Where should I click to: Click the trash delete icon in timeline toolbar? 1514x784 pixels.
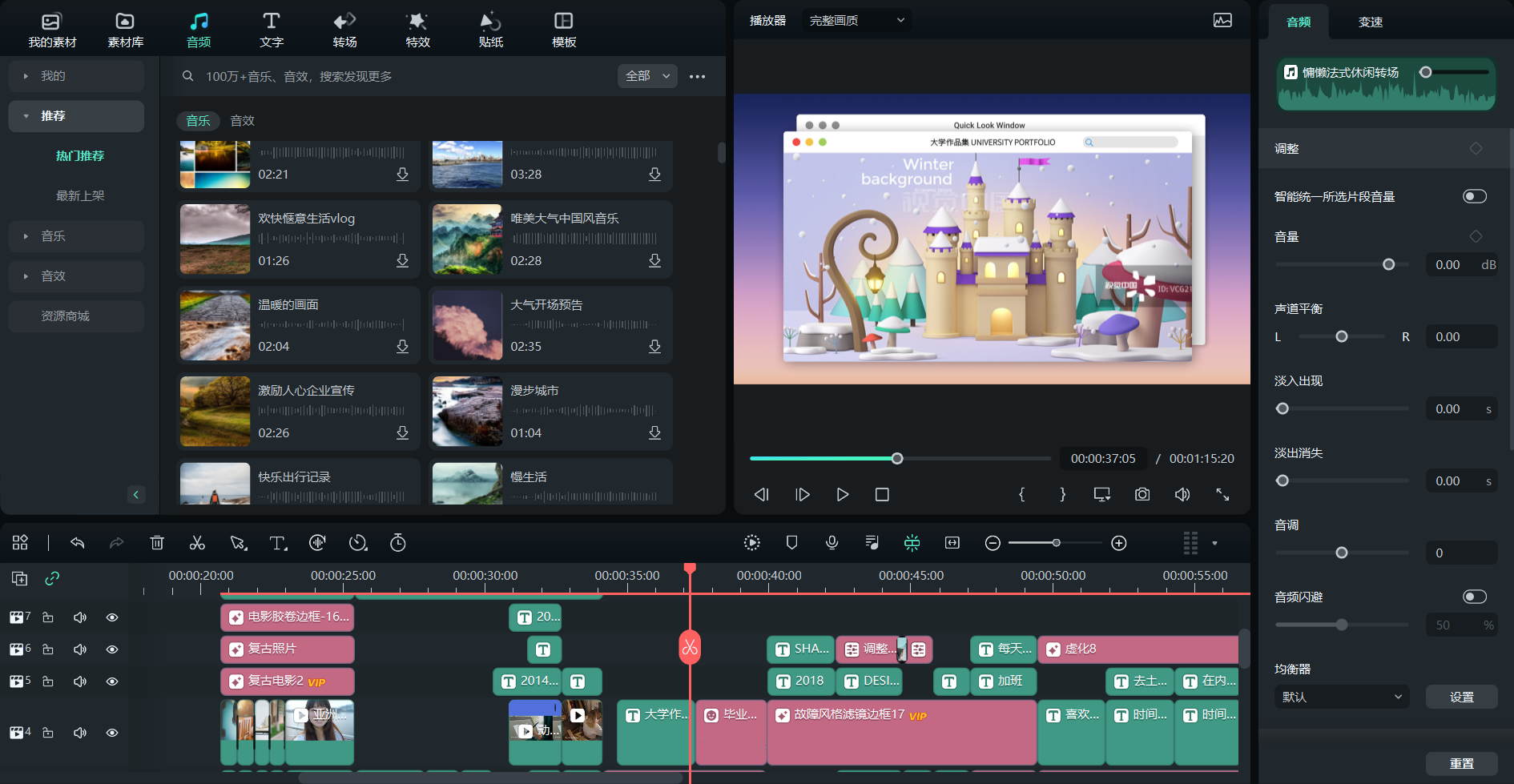click(157, 543)
